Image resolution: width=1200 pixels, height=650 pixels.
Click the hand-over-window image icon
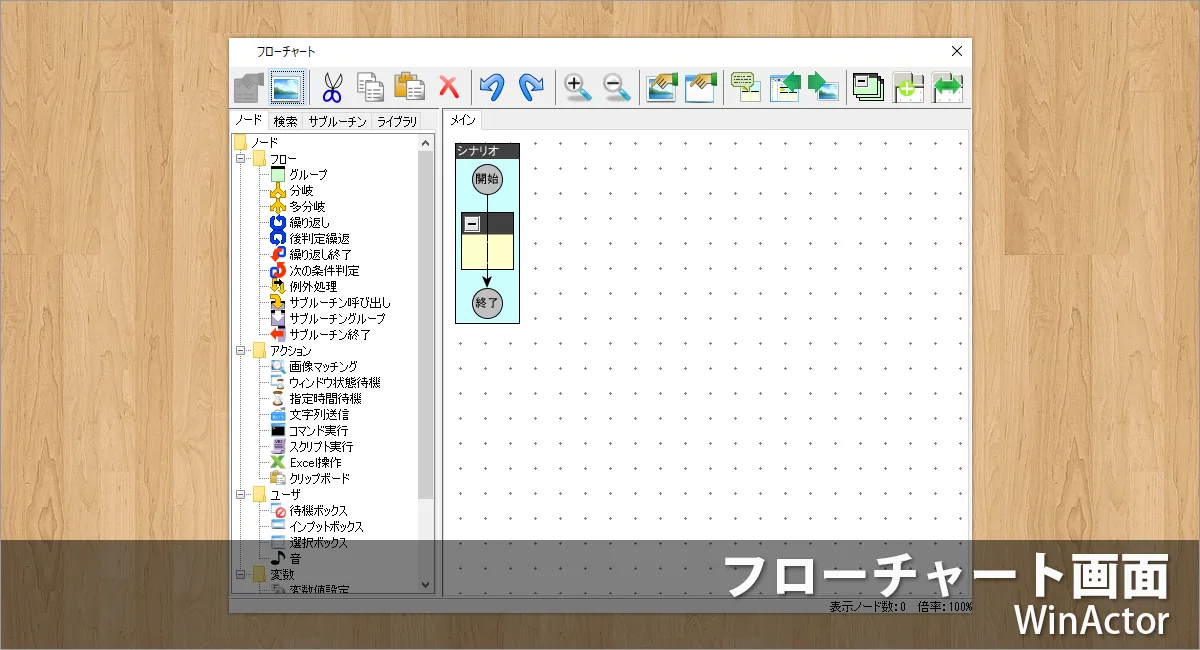[701, 87]
